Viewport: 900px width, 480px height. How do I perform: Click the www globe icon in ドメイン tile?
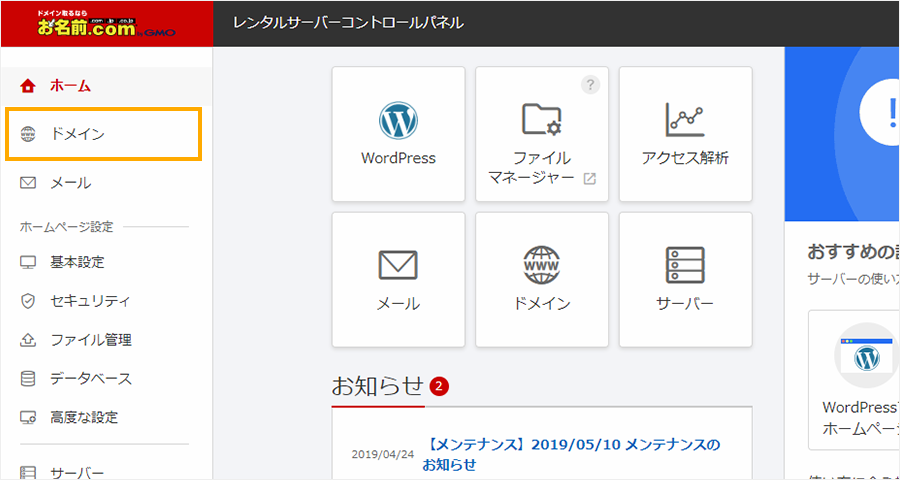[542, 265]
